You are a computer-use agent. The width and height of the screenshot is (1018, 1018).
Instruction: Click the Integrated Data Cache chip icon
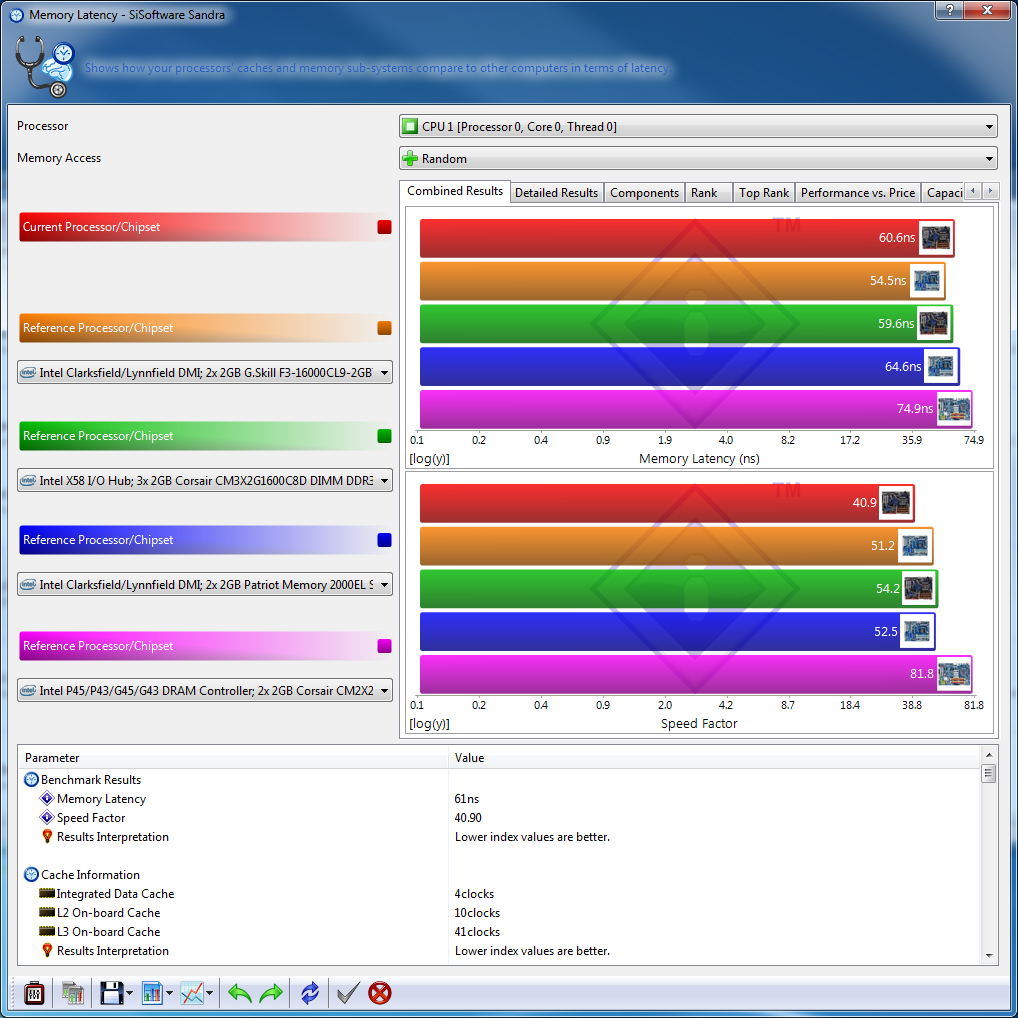47,893
